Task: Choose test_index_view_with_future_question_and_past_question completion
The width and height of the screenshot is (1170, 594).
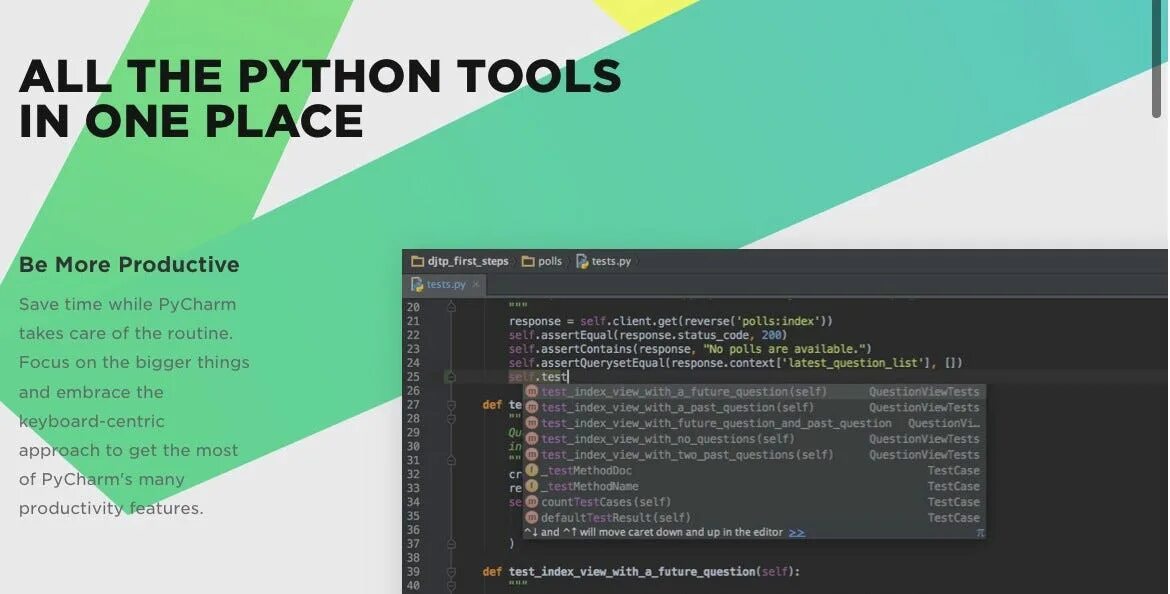Action: 754,423
